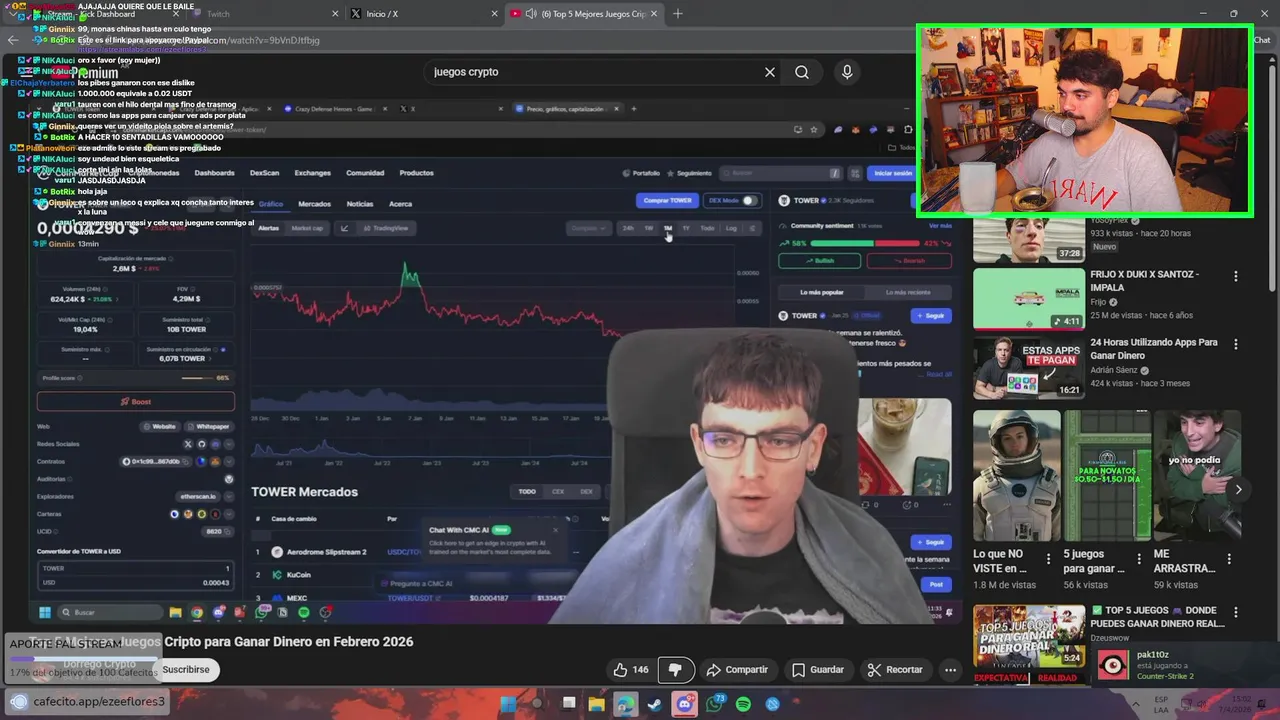Screen dimensions: 1280x720
Task: Filter TOWER markets by DEX
Action: click(586, 491)
